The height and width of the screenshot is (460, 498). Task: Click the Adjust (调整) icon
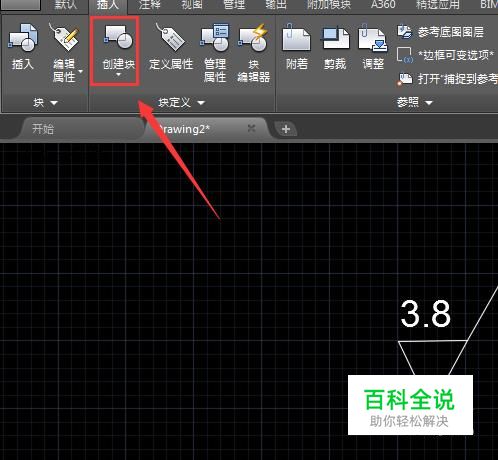[373, 46]
